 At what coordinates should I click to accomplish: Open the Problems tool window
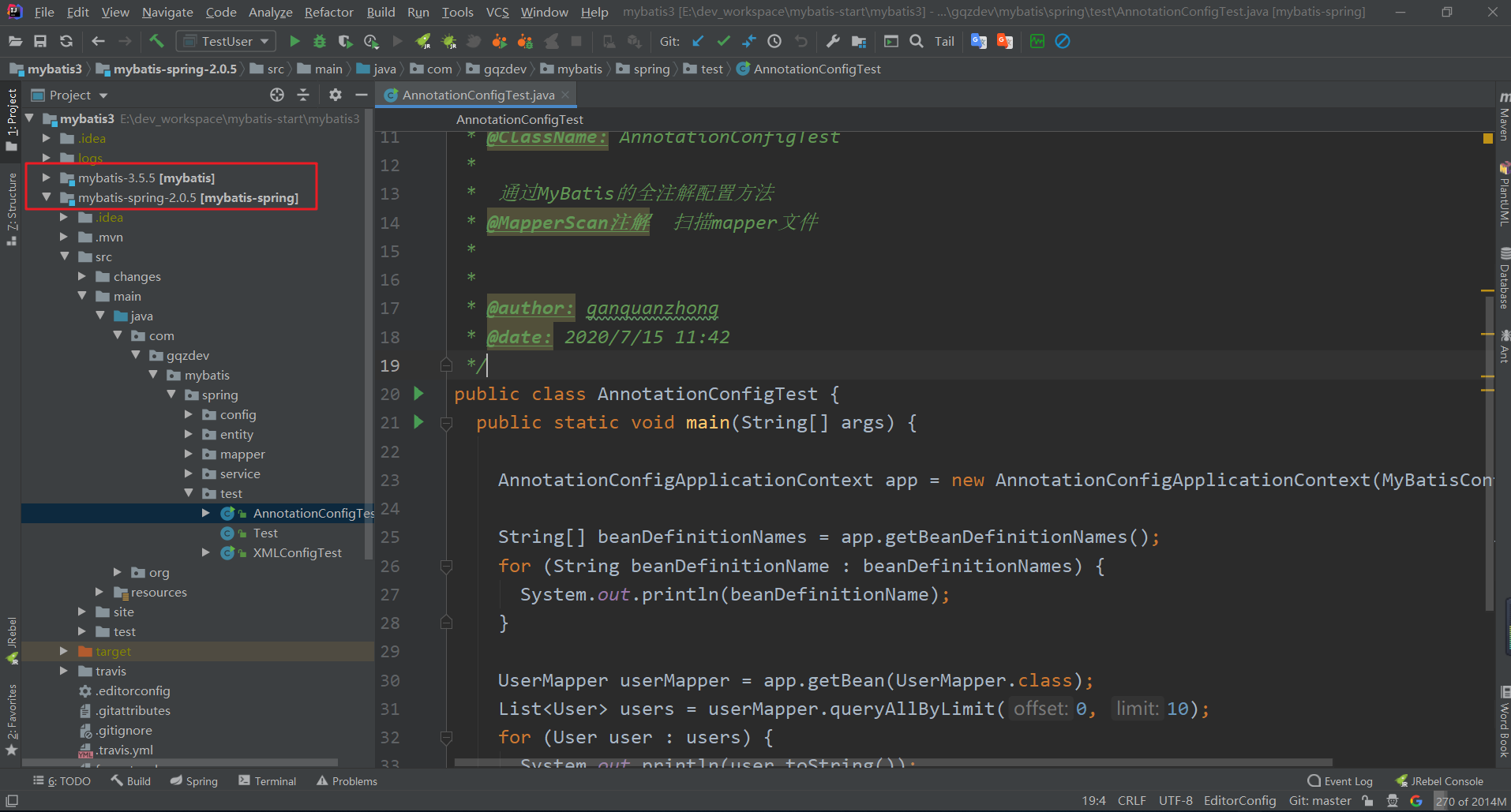(x=347, y=781)
